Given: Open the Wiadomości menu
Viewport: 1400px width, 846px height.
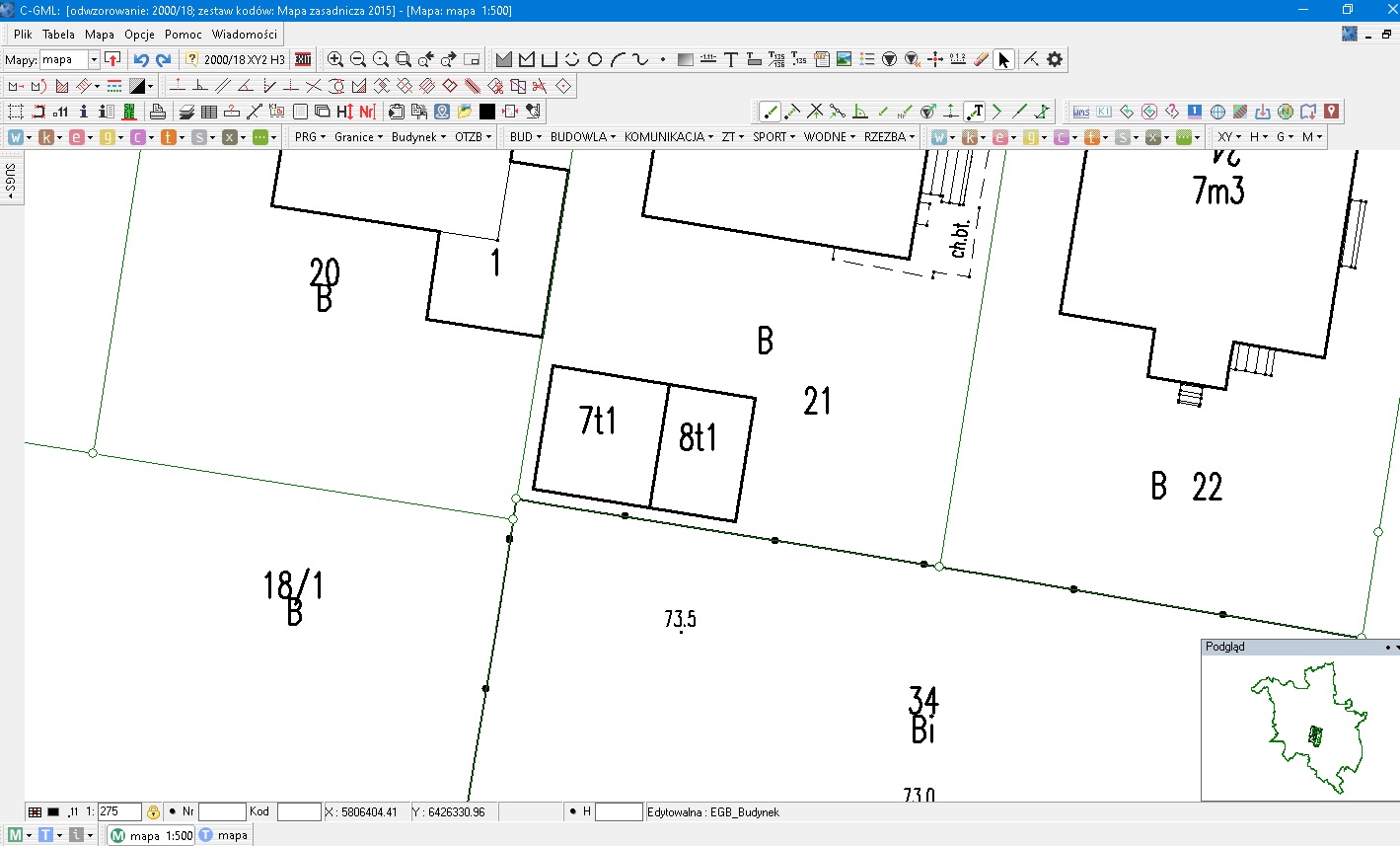Looking at the screenshot, I should [245, 34].
